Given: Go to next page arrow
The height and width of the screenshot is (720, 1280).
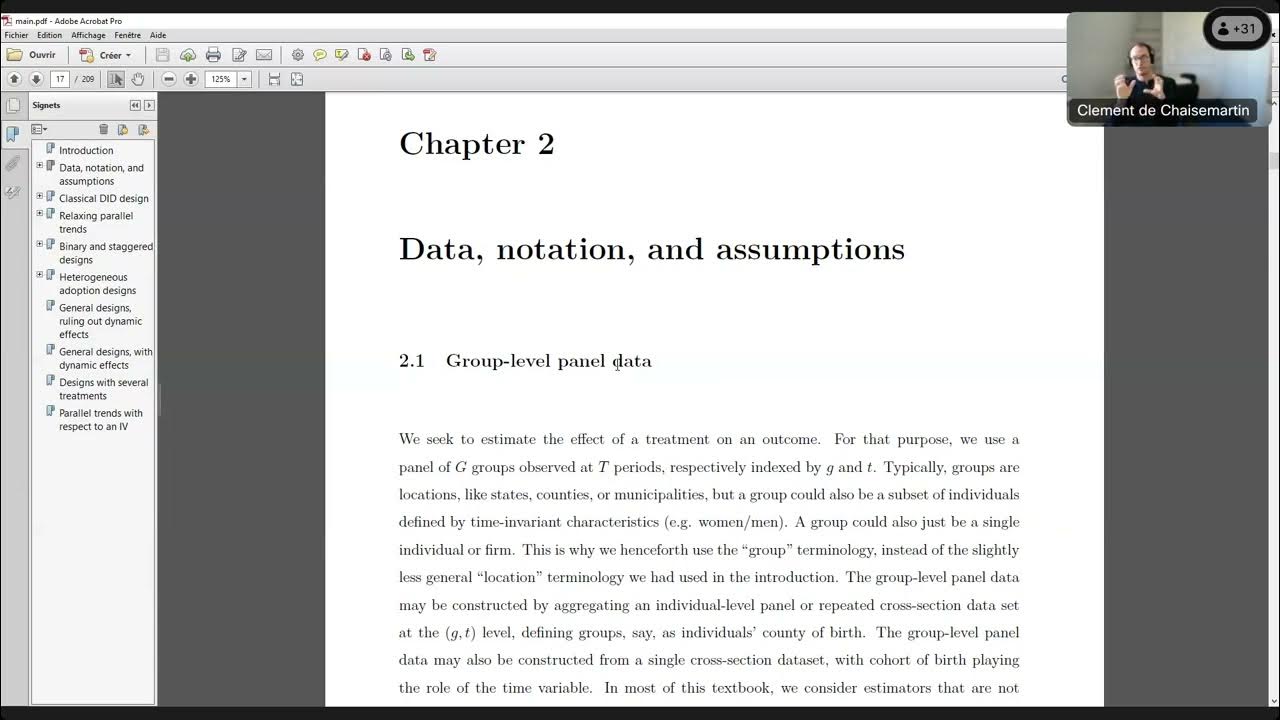Looking at the screenshot, I should click(36, 79).
